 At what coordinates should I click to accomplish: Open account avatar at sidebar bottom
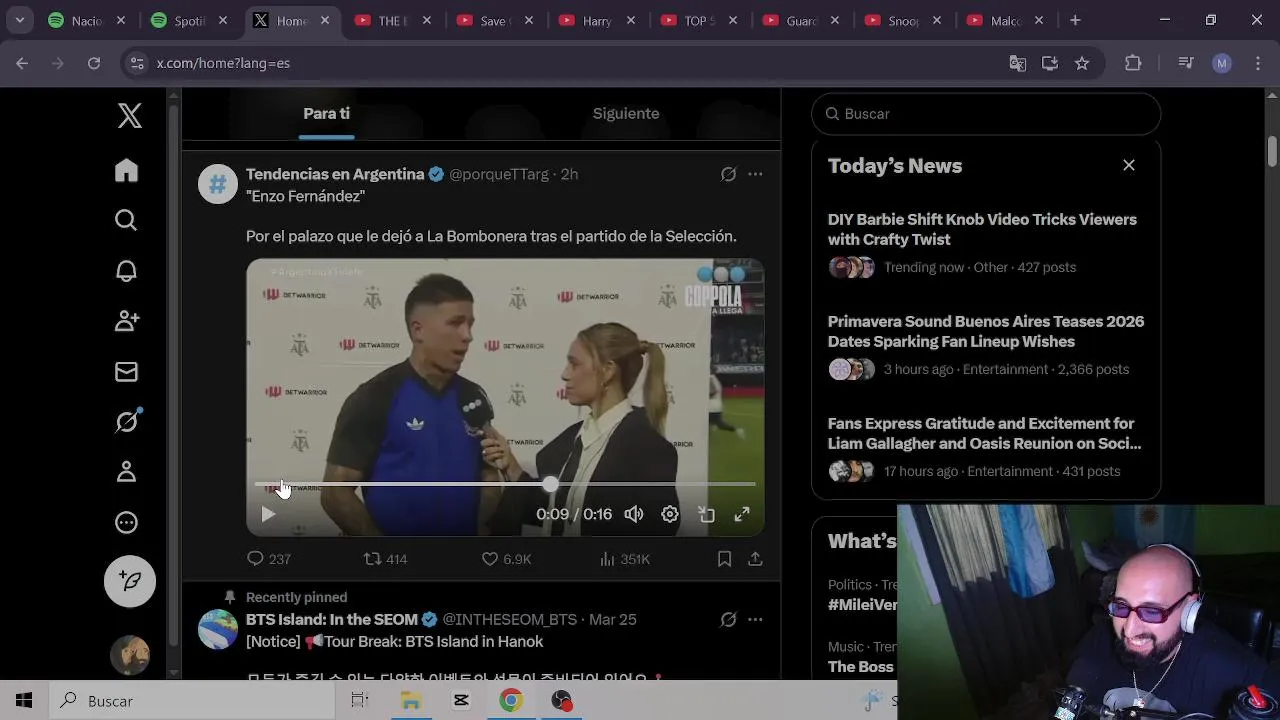tap(130, 655)
